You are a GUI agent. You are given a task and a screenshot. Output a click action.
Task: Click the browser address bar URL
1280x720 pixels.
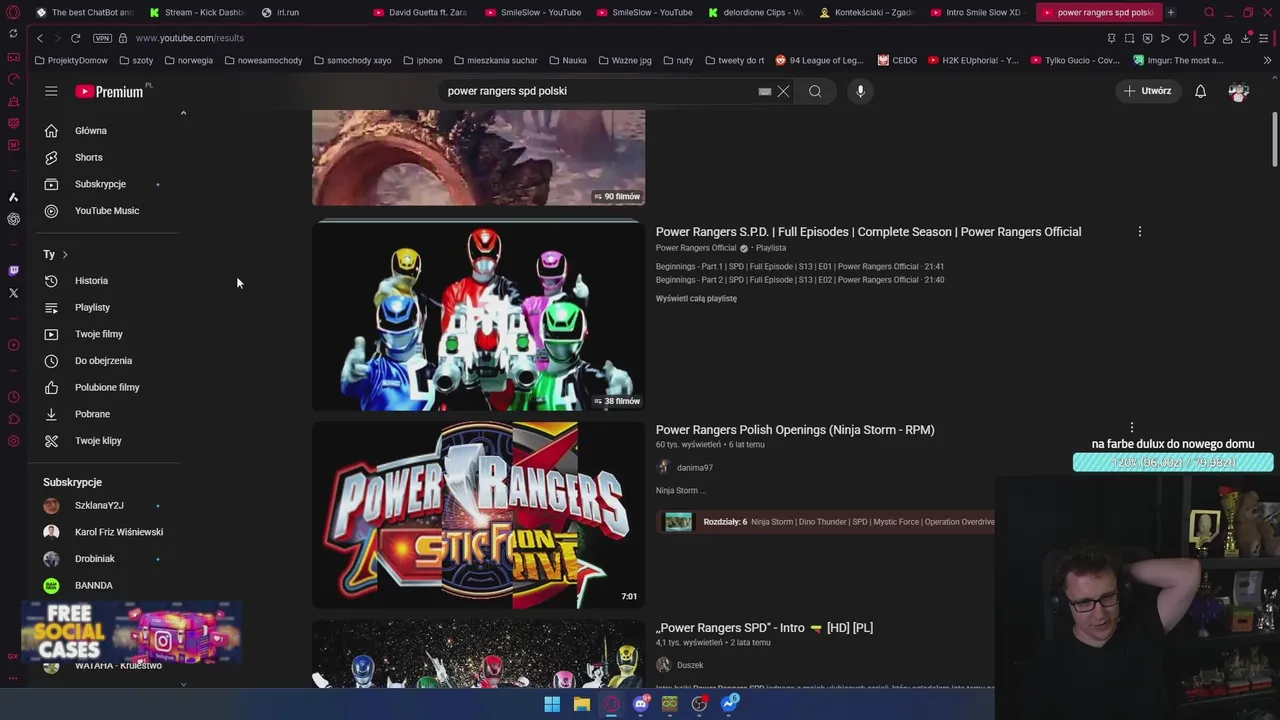(x=190, y=38)
